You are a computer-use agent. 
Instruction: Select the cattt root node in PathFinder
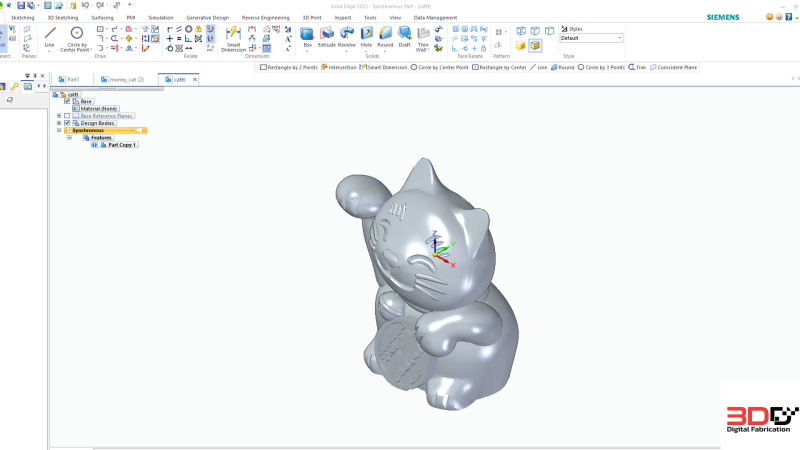[x=69, y=94]
